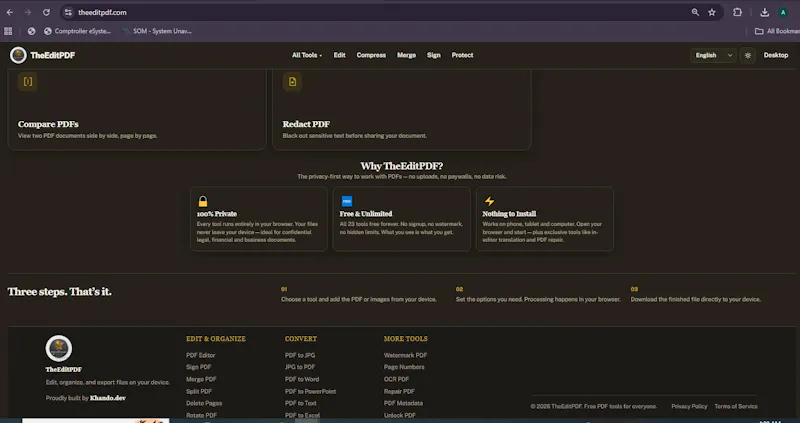Open the Khando.dev link in footer
This screenshot has height=423, width=800.
(x=108, y=398)
